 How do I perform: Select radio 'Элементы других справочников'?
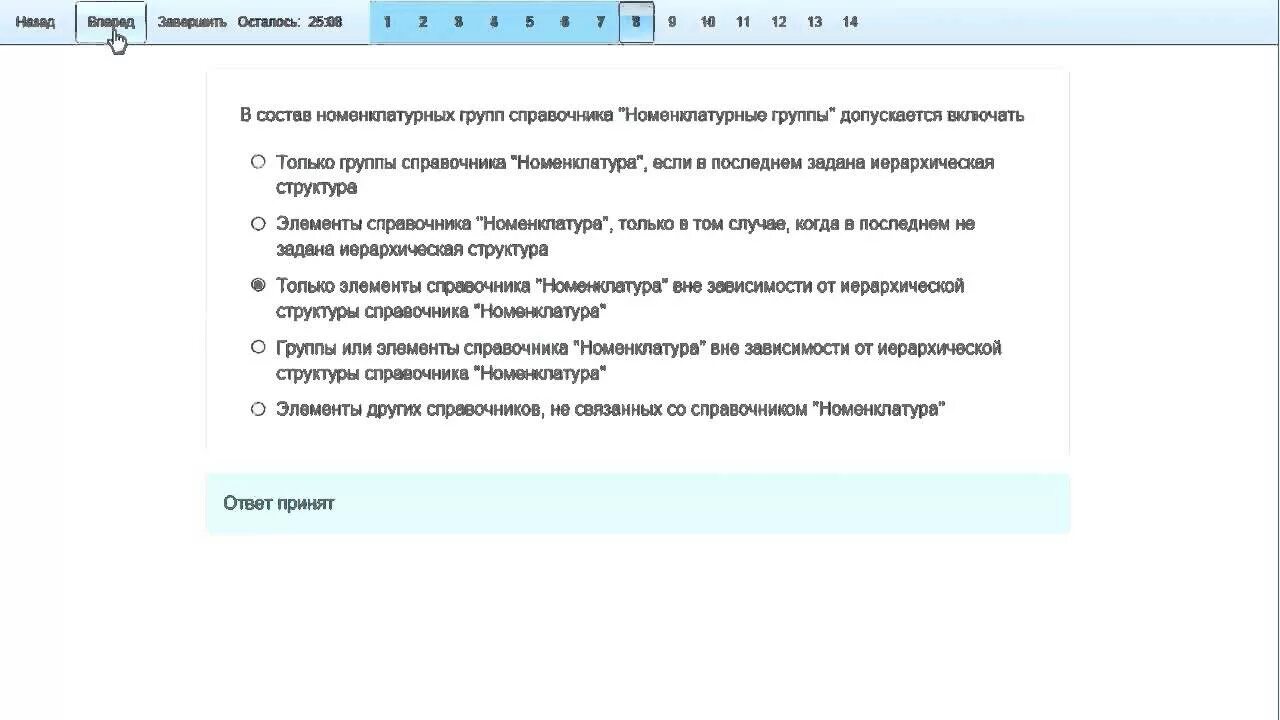pos(258,409)
